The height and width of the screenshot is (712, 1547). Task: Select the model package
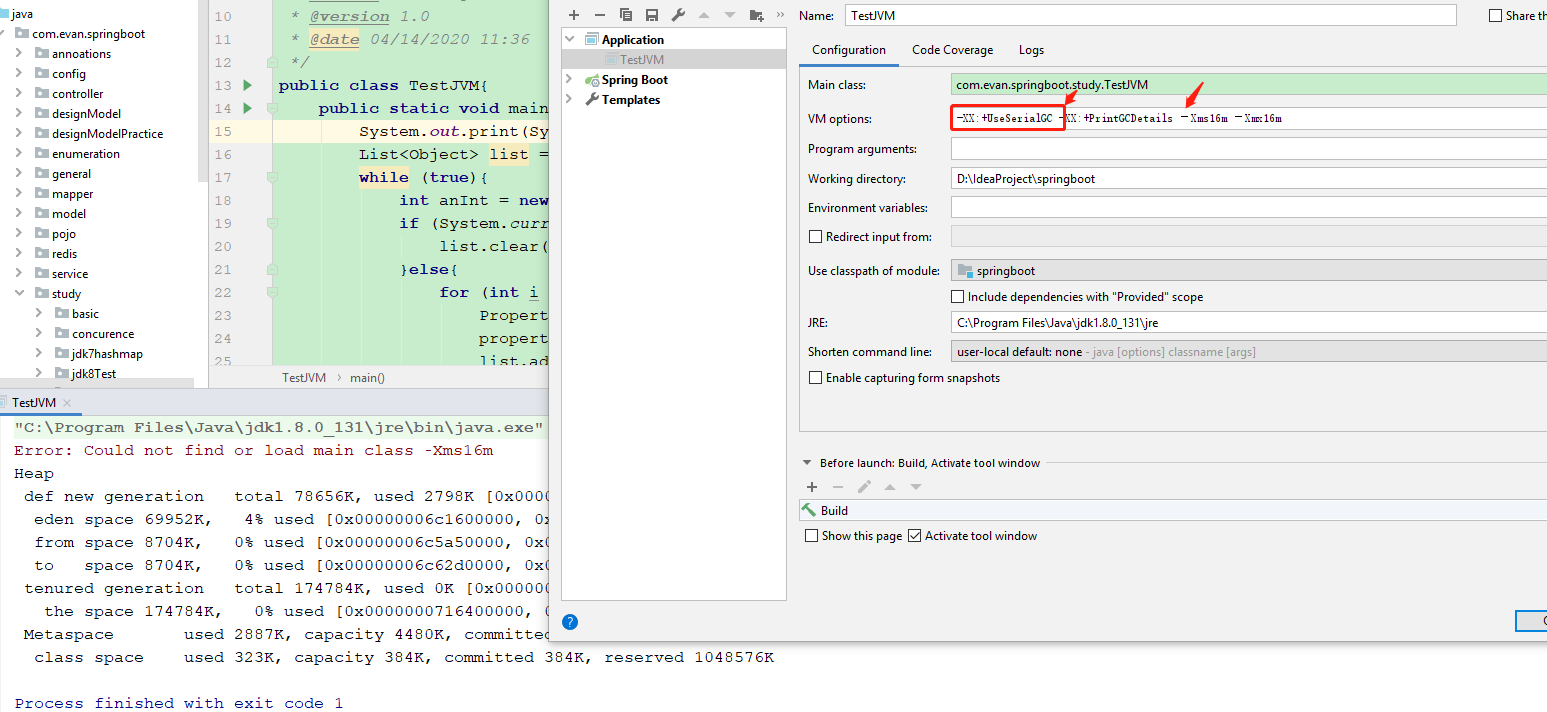click(69, 213)
